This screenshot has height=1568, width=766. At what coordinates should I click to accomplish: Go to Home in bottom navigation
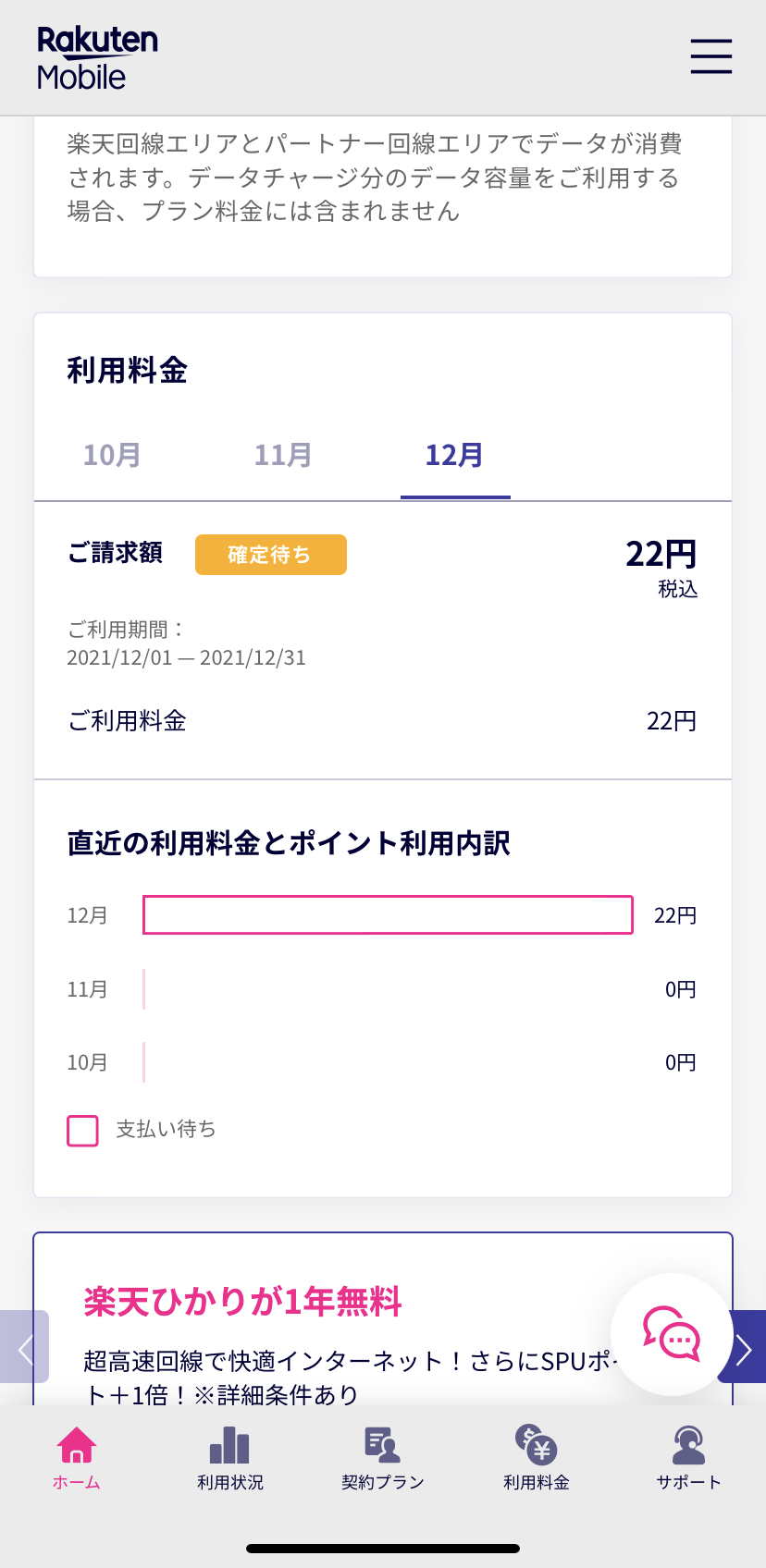pos(77,1458)
